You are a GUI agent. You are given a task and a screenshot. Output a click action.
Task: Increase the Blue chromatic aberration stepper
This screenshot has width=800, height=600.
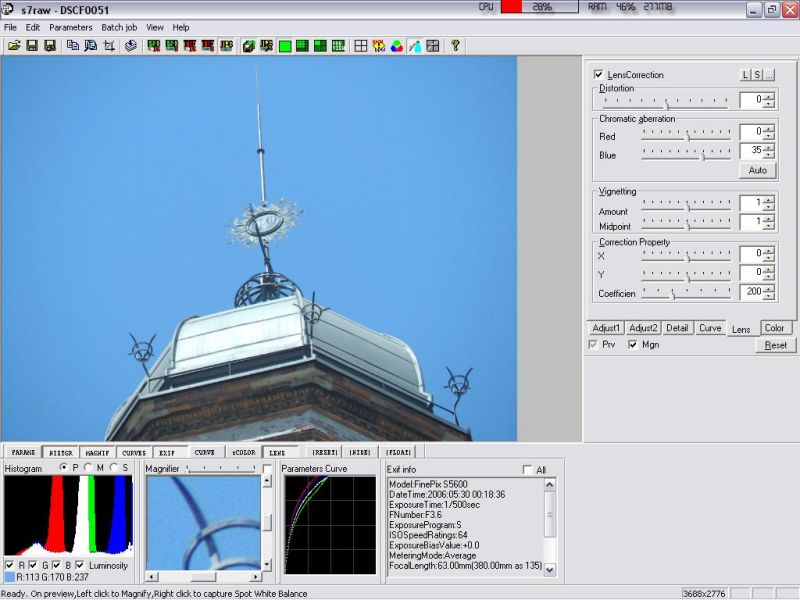pos(769,147)
